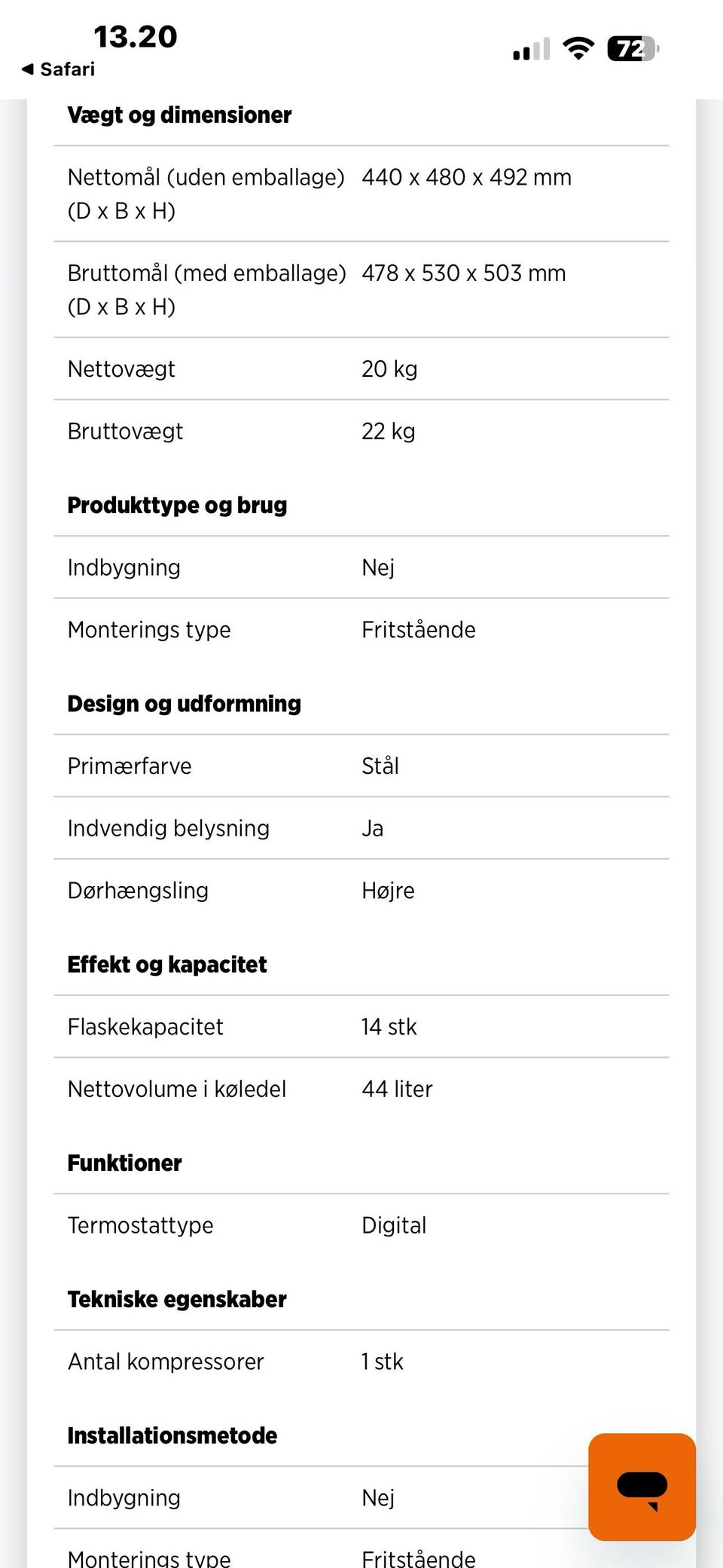
Task: Tap the Design og udformning heading
Action: (x=184, y=703)
